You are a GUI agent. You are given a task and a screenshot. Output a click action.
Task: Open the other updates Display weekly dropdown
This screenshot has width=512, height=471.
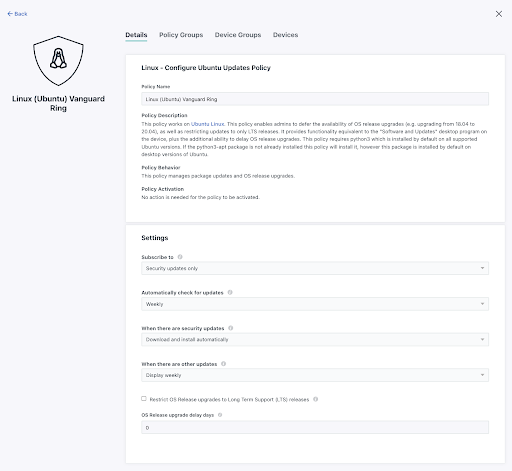click(315, 375)
